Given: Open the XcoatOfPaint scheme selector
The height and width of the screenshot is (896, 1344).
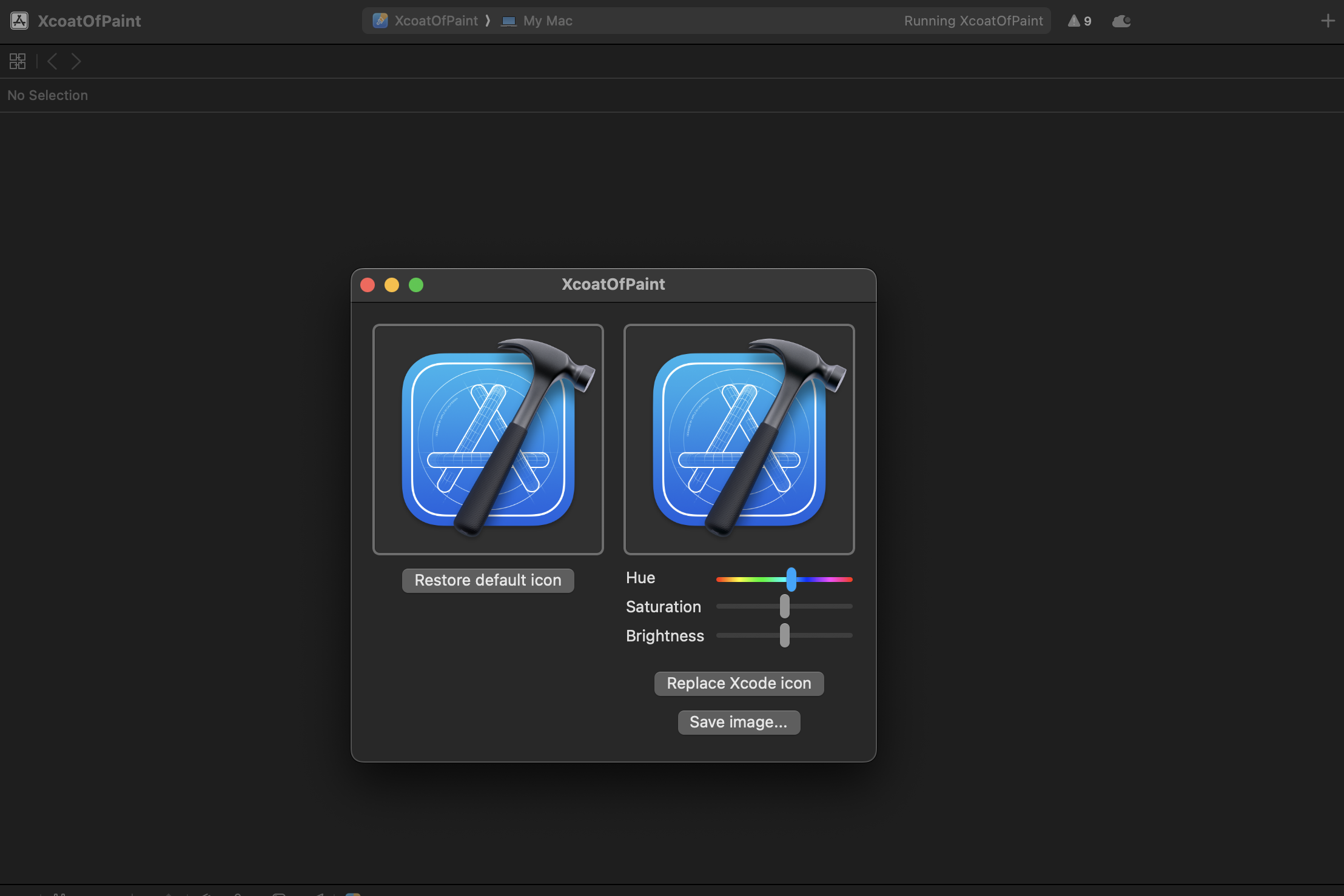Looking at the screenshot, I should click(x=427, y=21).
